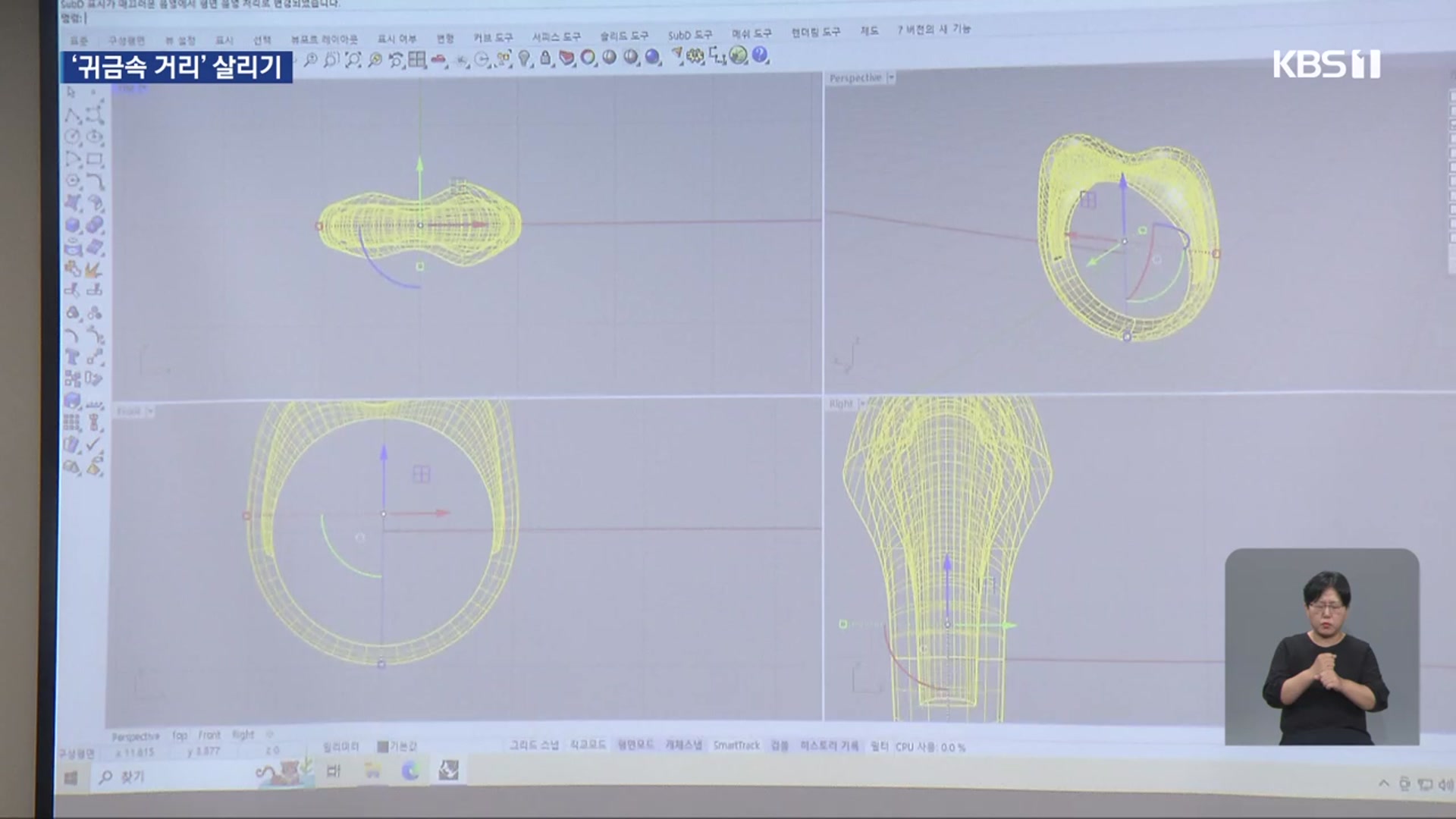
Task: Click the 밀리미터 units label in status bar
Action: point(340,747)
